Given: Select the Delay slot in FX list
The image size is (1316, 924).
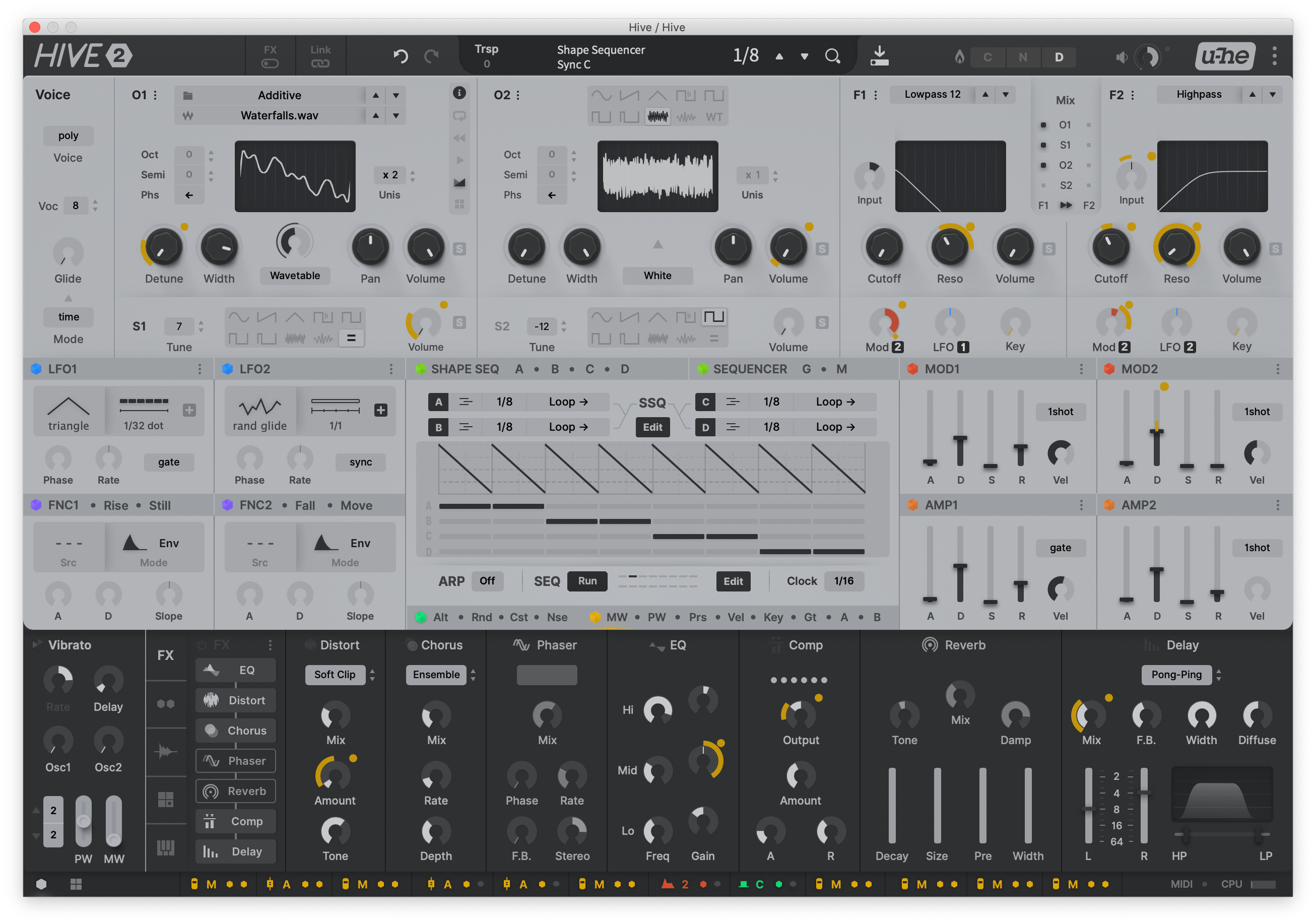Looking at the screenshot, I should click(236, 851).
